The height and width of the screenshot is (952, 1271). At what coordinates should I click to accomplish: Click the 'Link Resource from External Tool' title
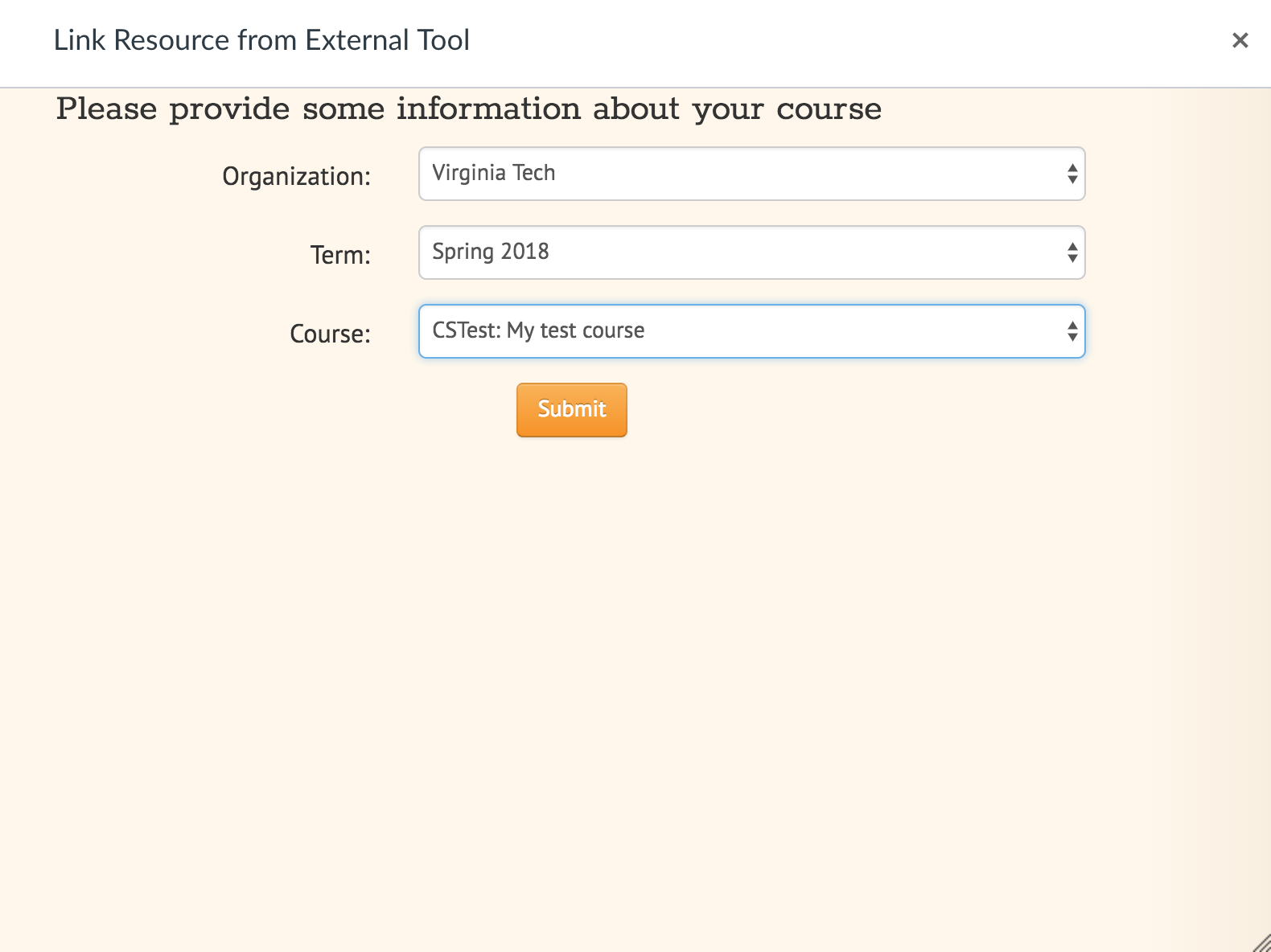point(261,40)
